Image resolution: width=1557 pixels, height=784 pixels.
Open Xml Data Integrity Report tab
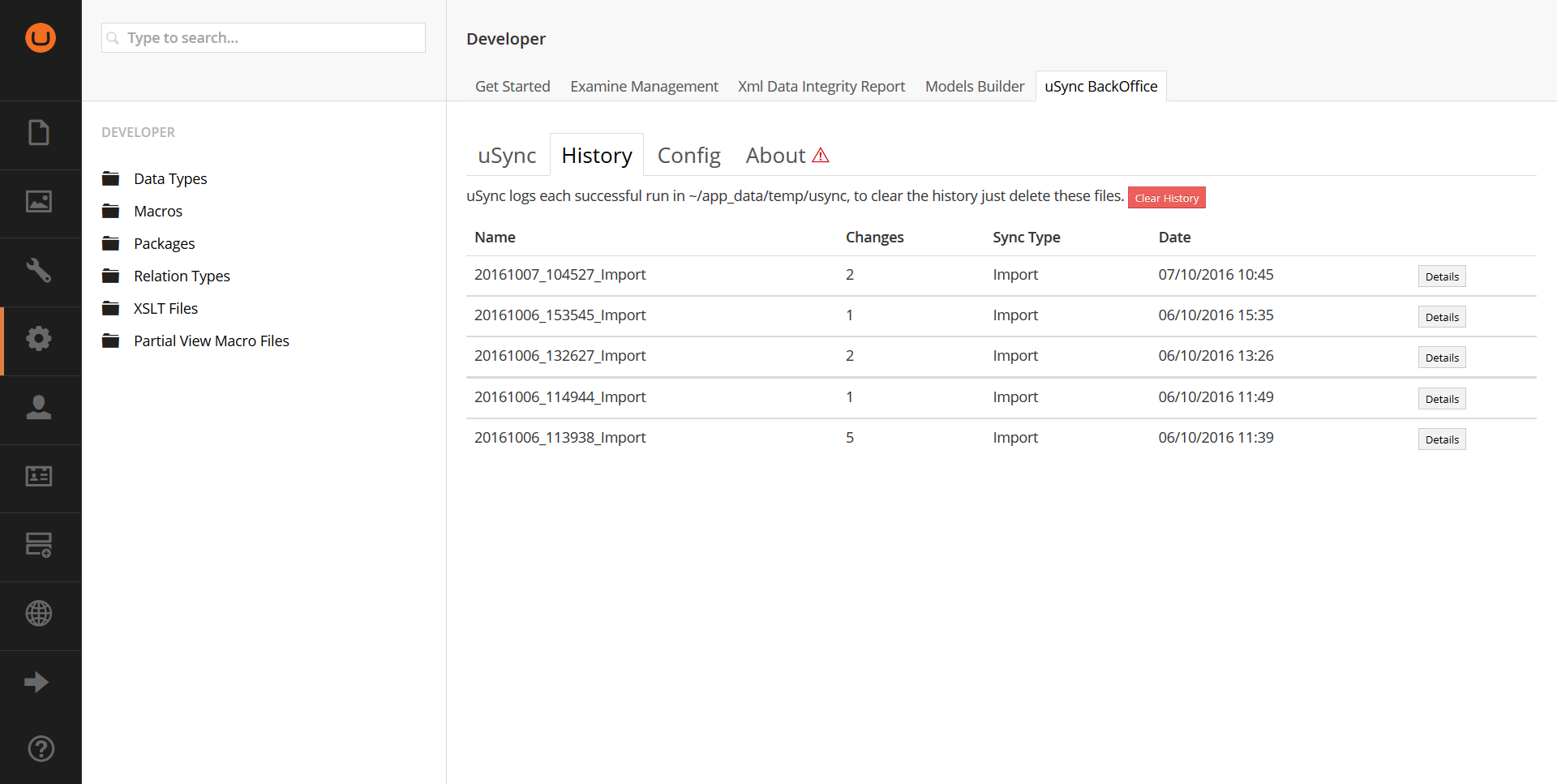(821, 86)
